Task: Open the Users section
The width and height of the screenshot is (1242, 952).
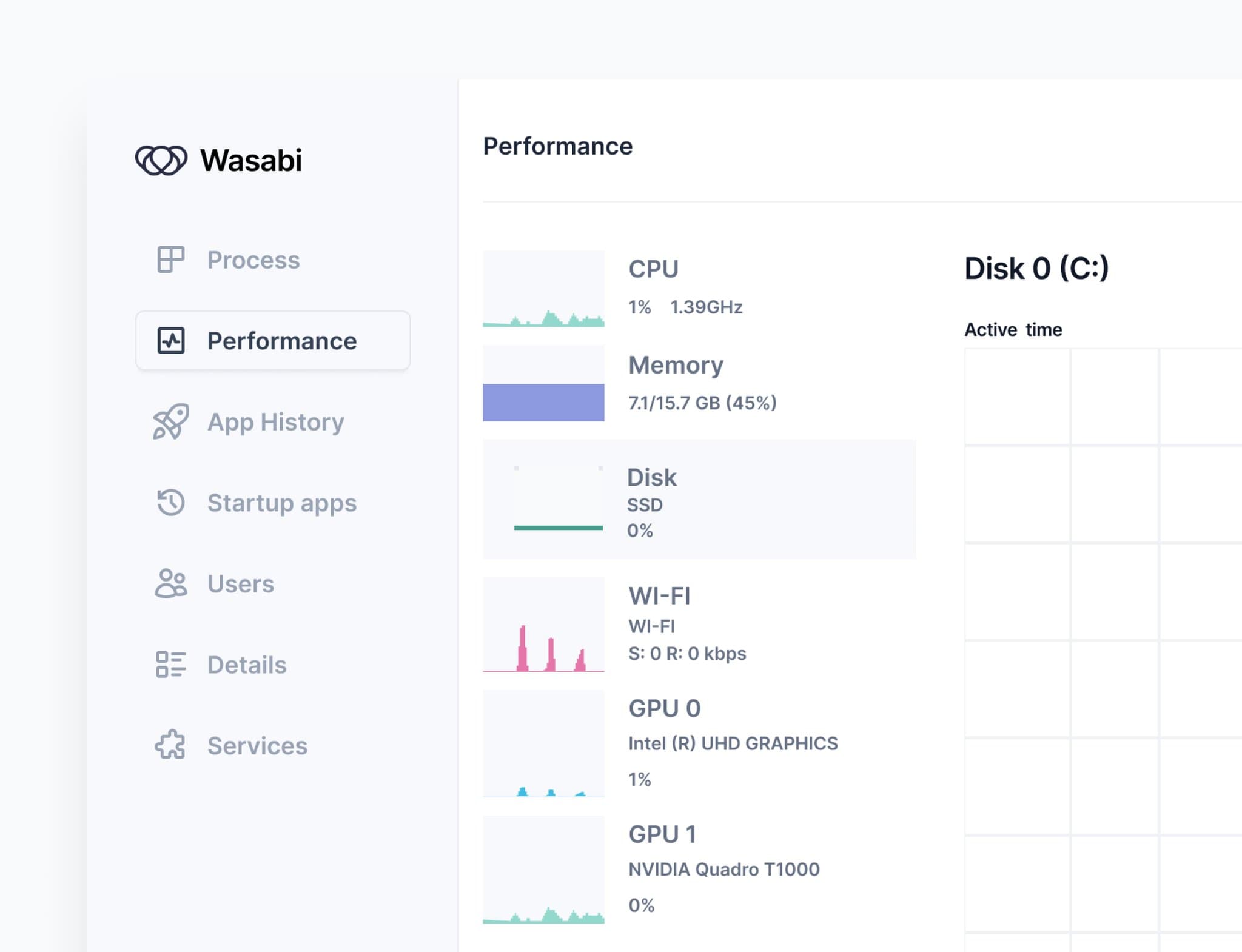Action: pyautogui.click(x=240, y=583)
